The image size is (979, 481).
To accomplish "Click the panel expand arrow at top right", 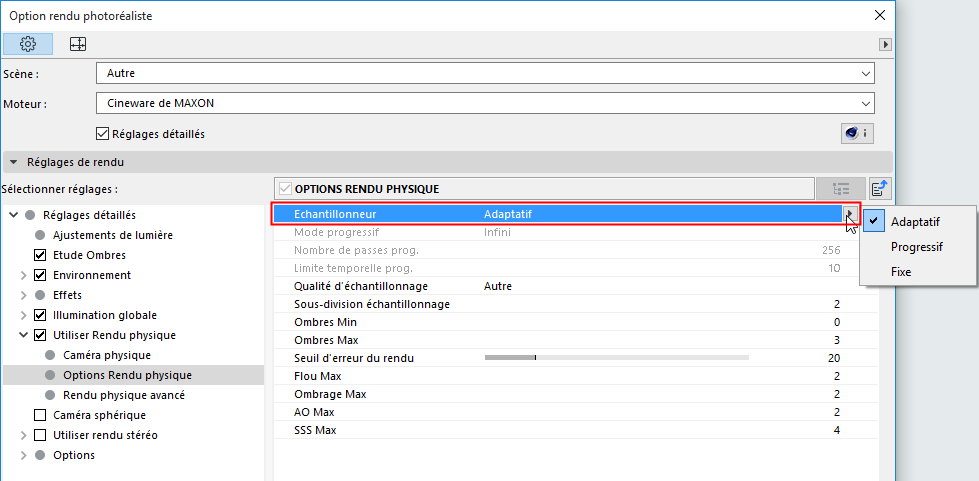I will (x=885, y=44).
